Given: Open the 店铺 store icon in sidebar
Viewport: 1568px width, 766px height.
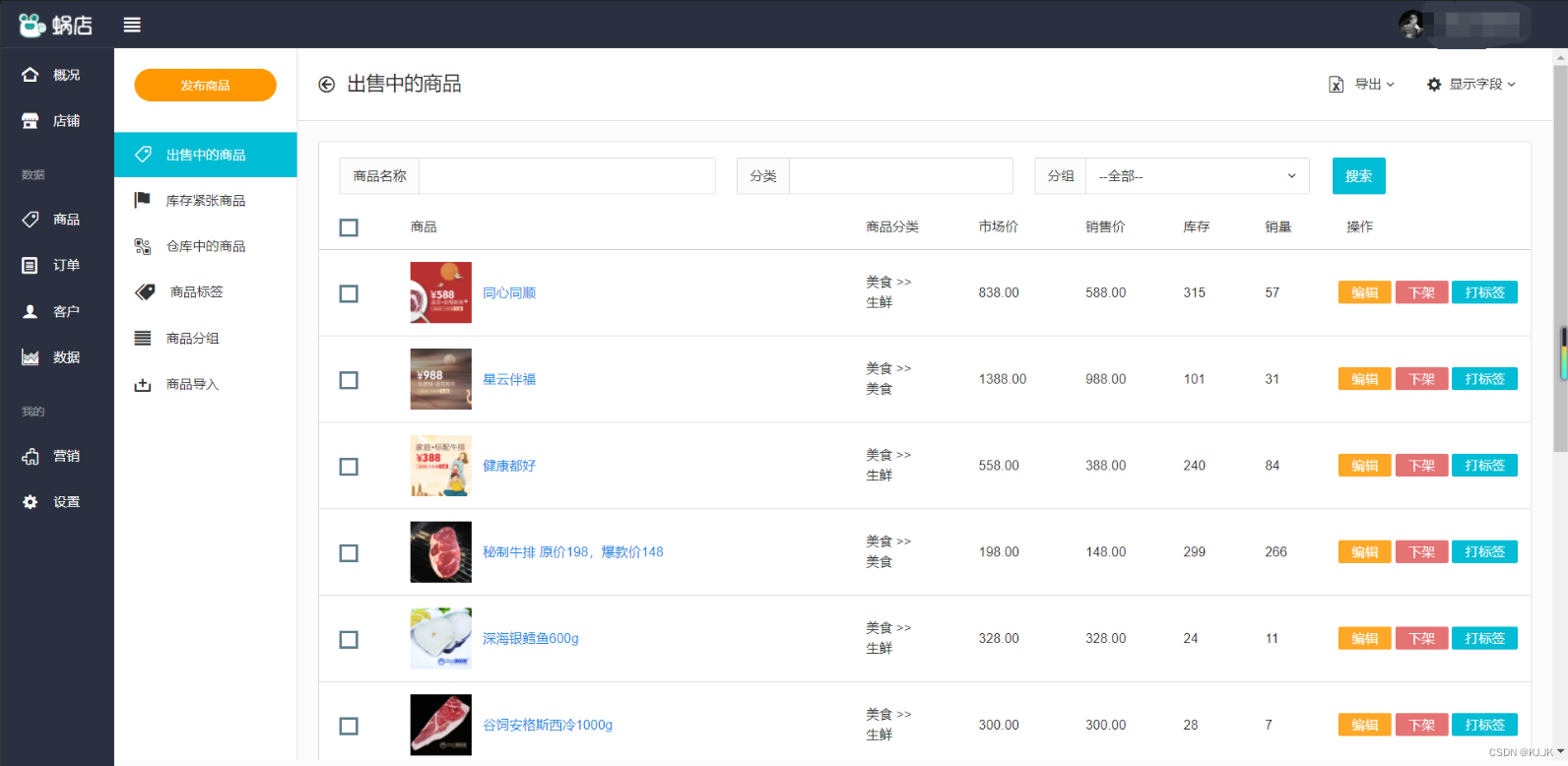Looking at the screenshot, I should (31, 120).
